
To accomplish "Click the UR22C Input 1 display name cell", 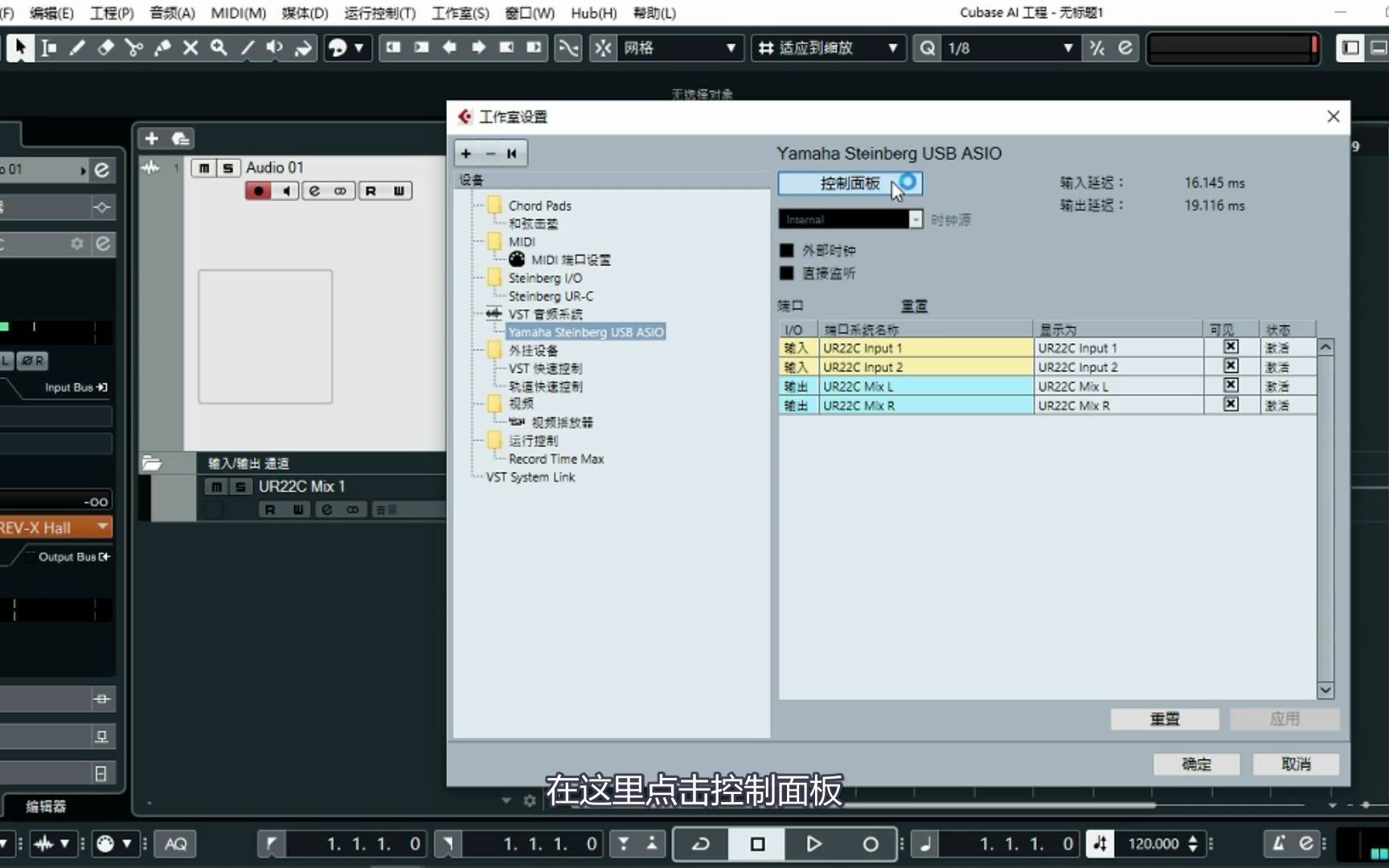I will (1118, 348).
